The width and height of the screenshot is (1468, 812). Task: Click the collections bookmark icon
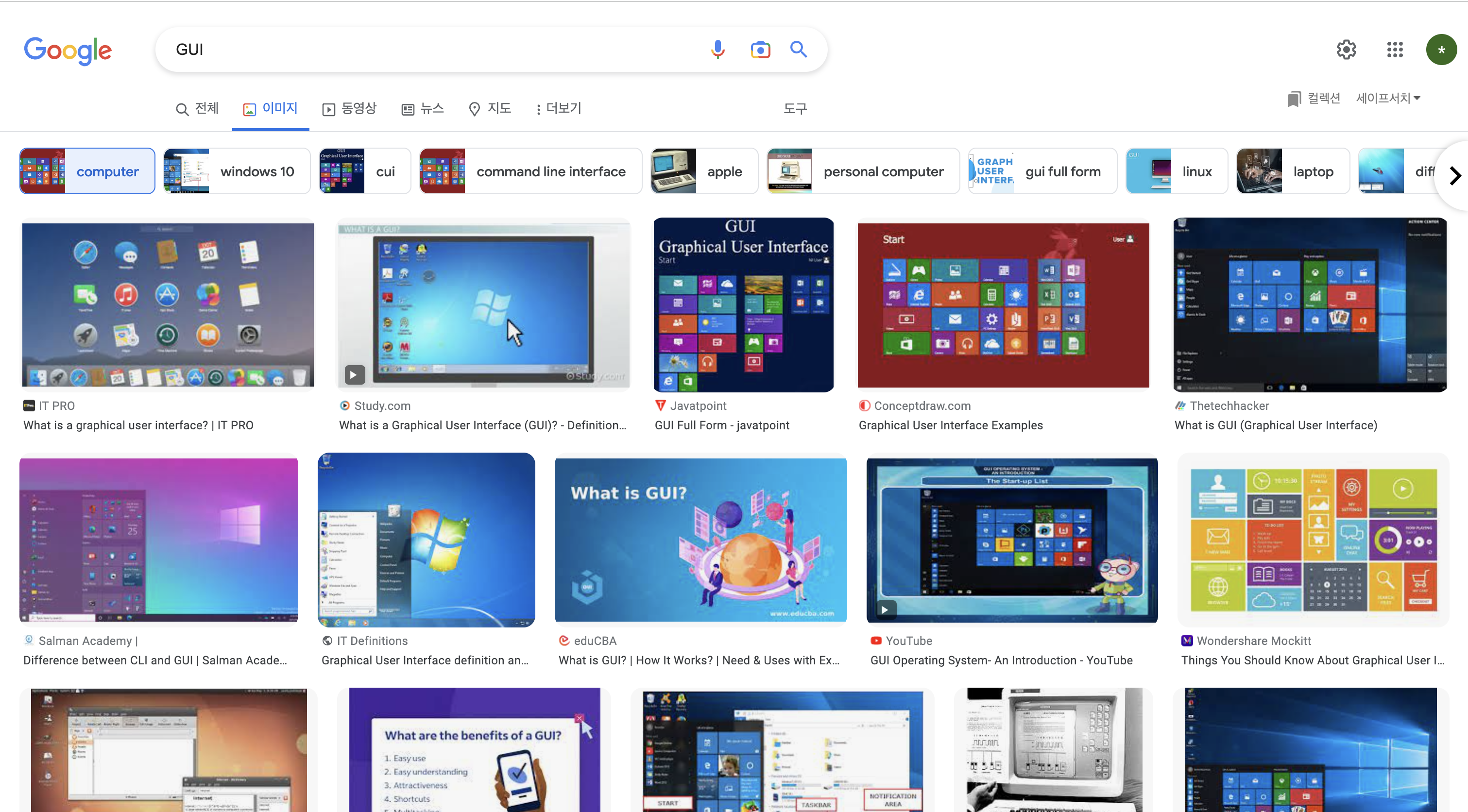coord(1294,99)
